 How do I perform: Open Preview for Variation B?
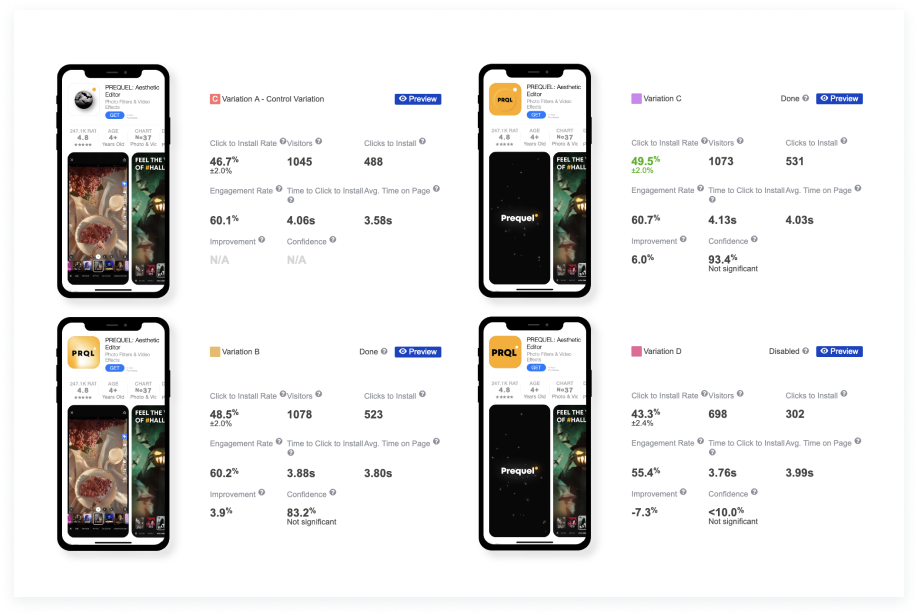417,351
